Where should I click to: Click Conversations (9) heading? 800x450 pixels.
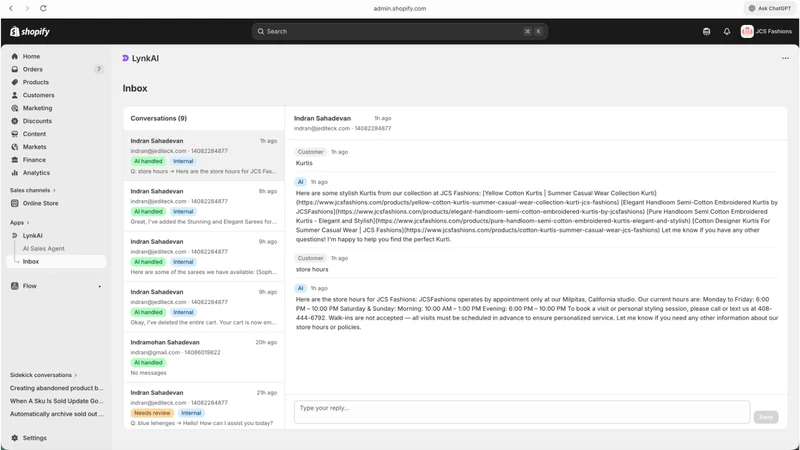pos(159,118)
